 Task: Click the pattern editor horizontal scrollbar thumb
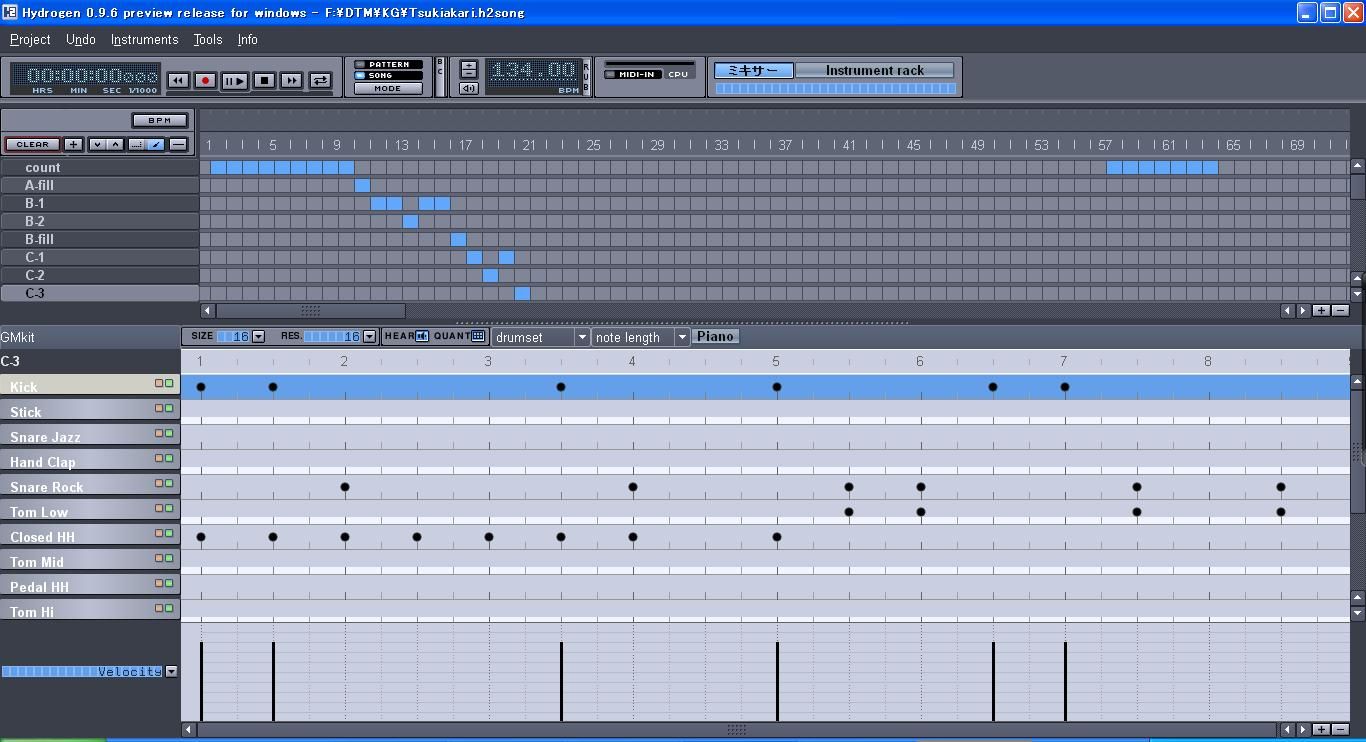pos(737,730)
